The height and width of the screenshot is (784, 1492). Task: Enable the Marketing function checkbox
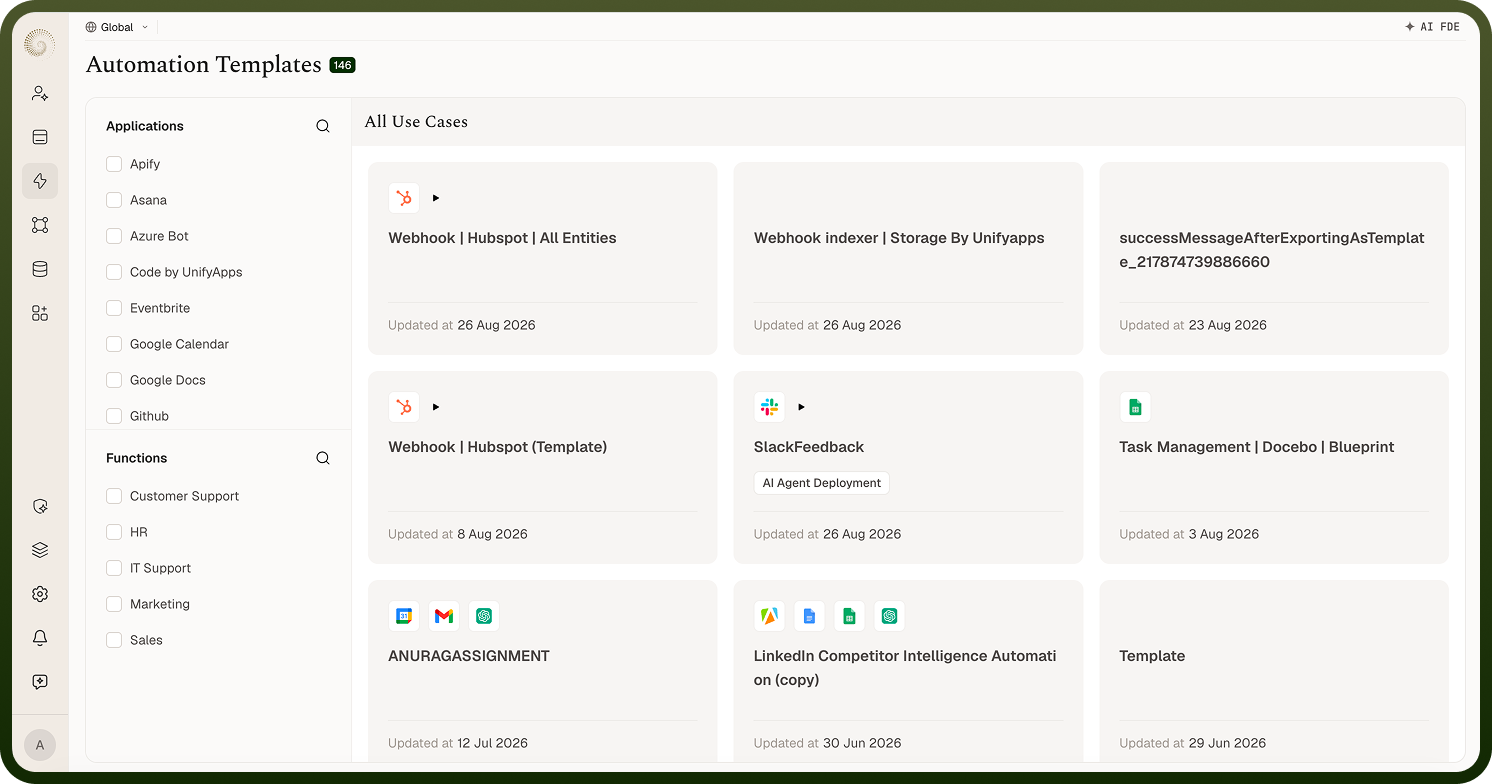click(x=114, y=604)
